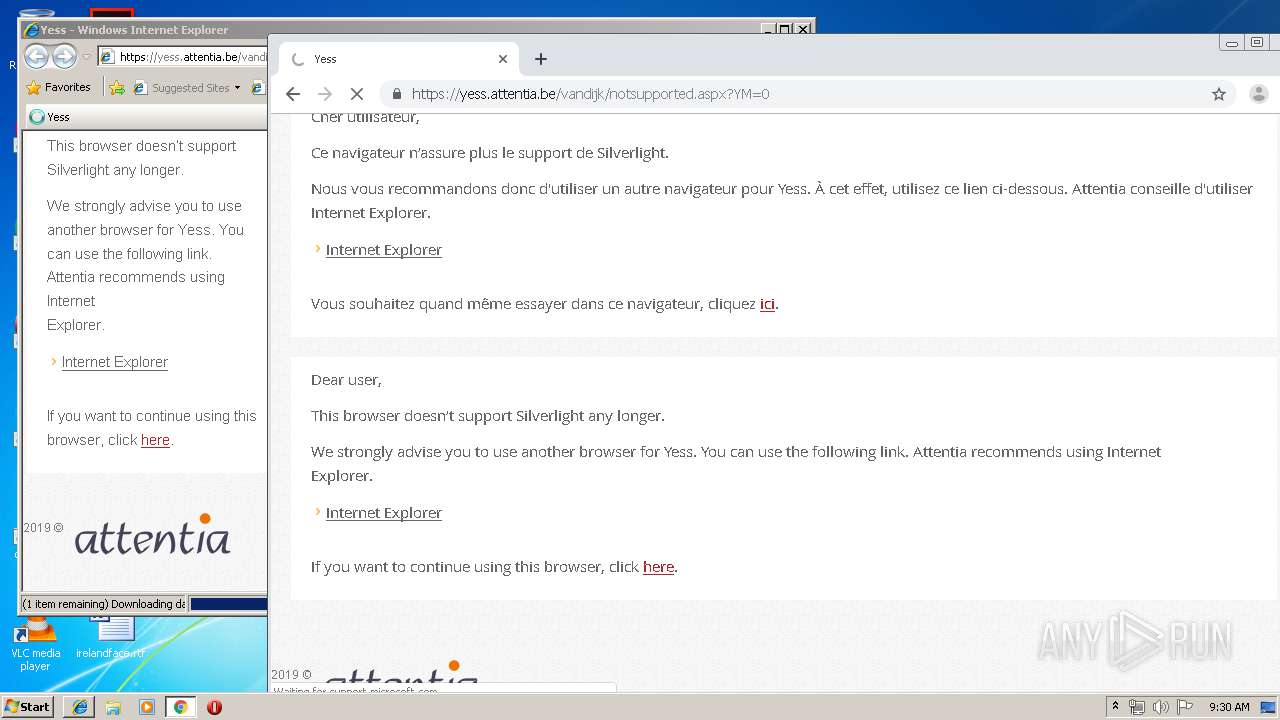
Task: Open Favorites in Internet Explorer
Action: [58, 88]
